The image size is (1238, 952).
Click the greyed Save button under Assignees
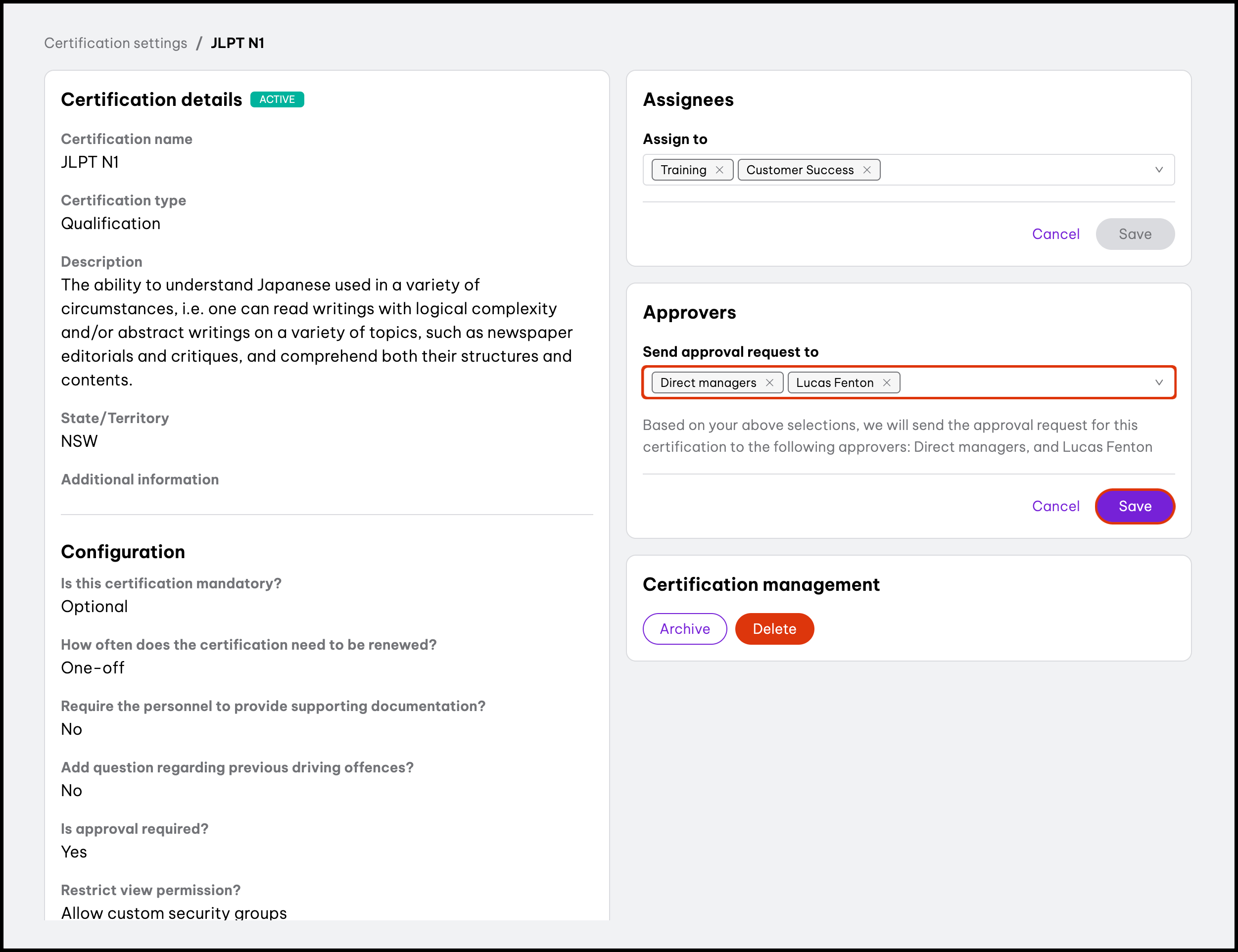click(x=1135, y=234)
